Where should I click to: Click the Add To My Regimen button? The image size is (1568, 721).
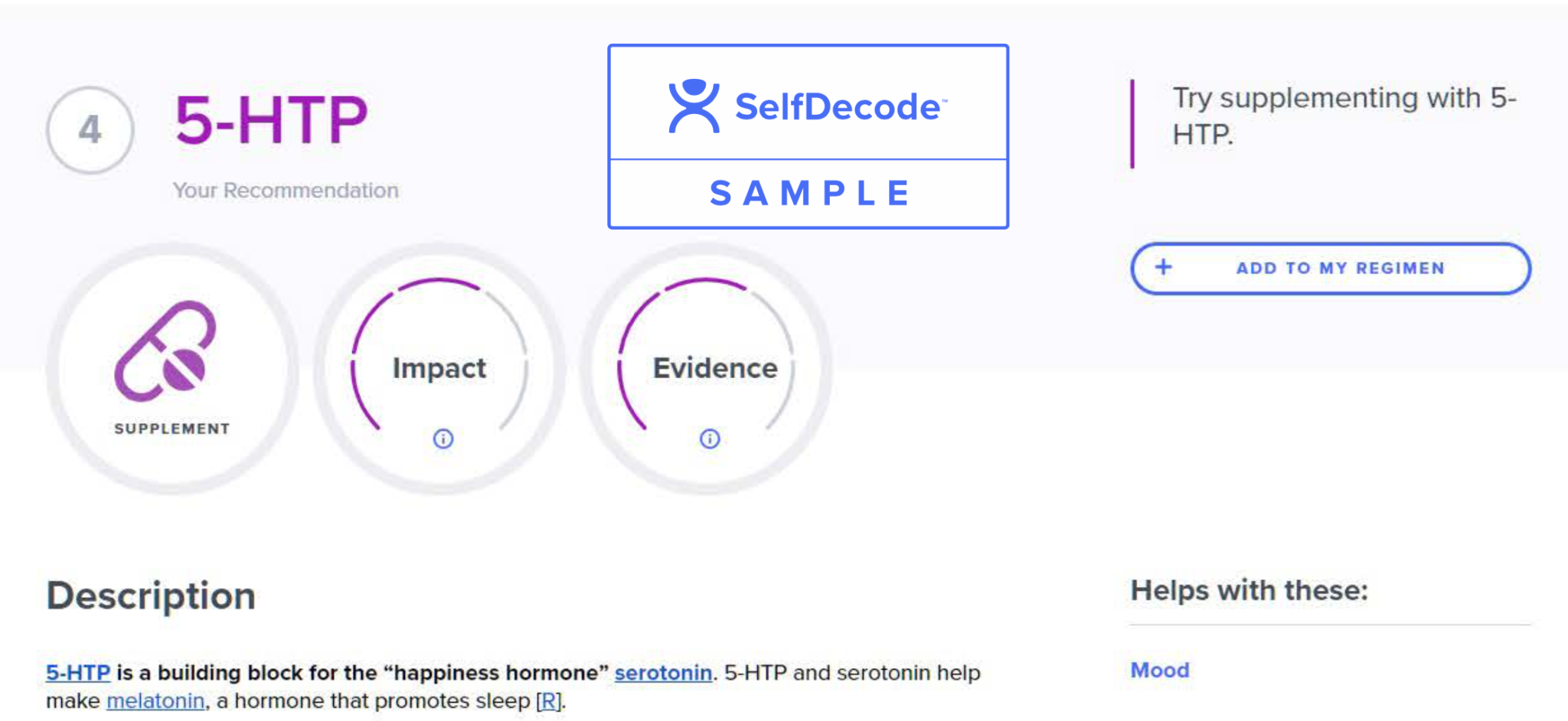point(1331,268)
